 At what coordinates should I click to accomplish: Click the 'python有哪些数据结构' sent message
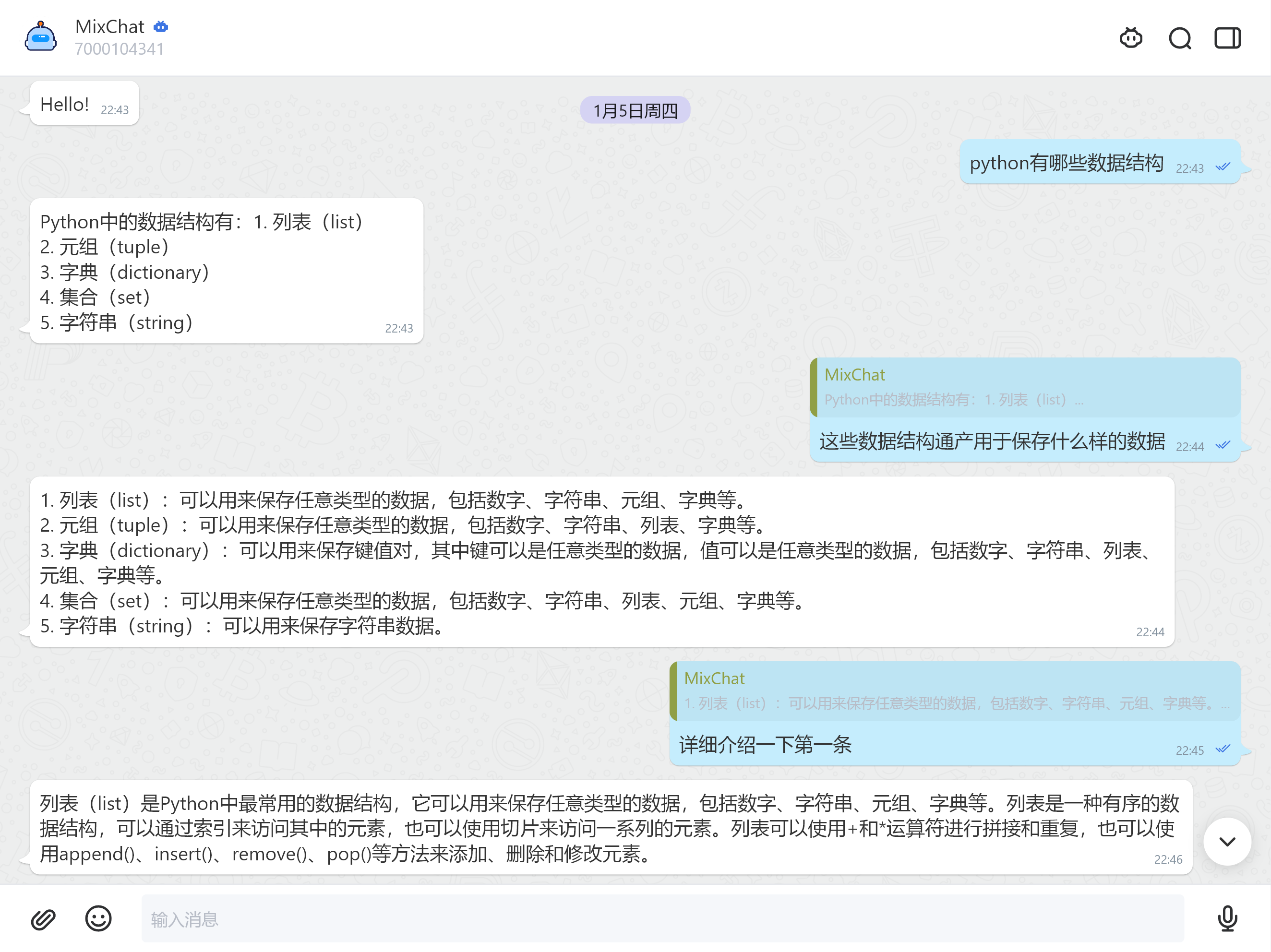click(1066, 163)
